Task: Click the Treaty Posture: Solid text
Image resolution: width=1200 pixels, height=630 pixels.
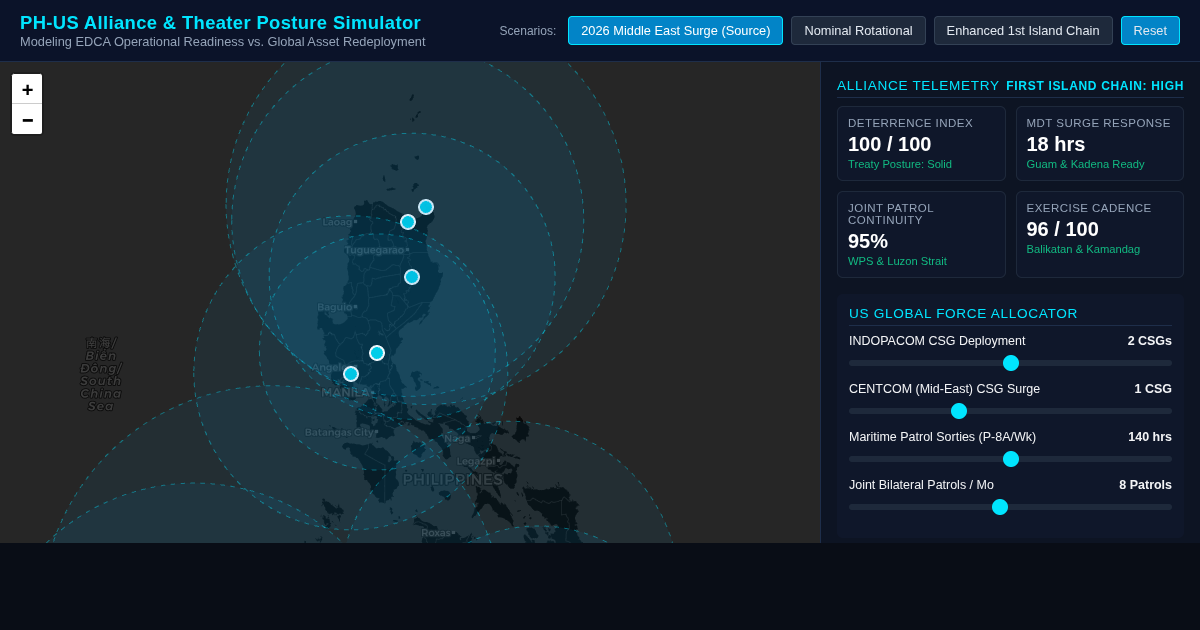Action: 900,164
